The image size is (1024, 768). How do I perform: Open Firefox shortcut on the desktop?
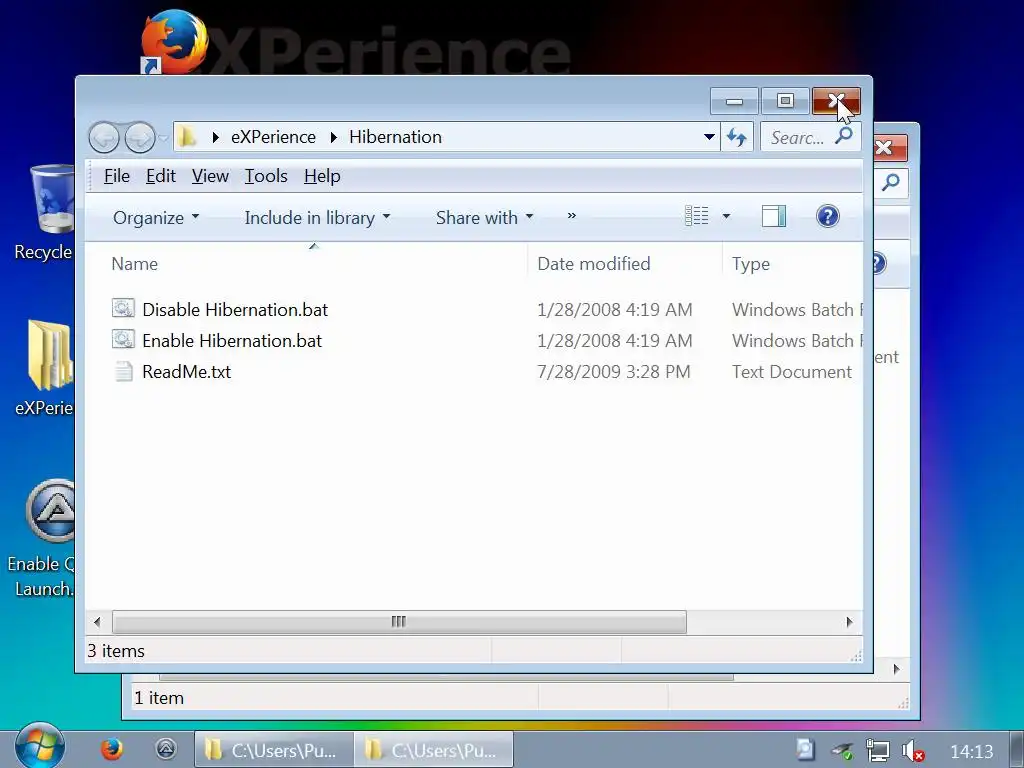174,42
